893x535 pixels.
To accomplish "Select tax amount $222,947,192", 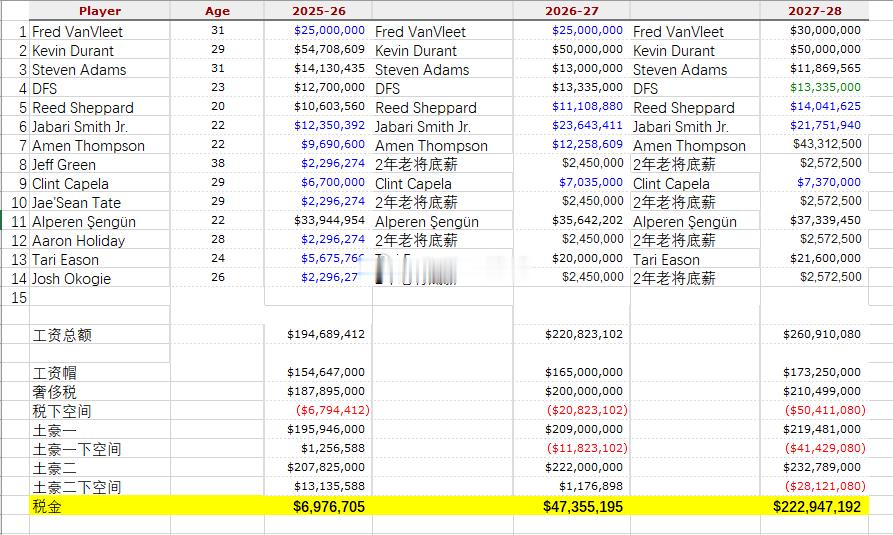I will coord(817,507).
